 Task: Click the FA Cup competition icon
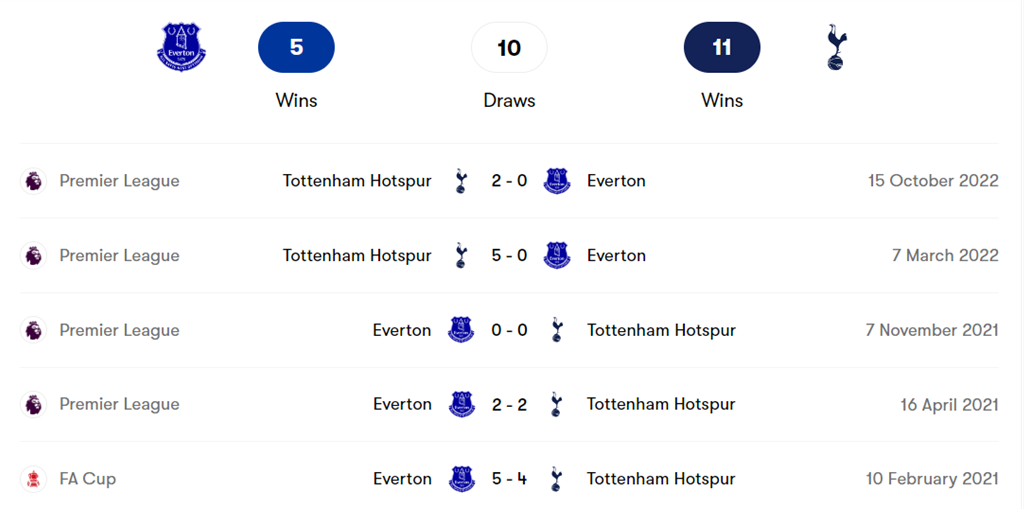coord(34,479)
